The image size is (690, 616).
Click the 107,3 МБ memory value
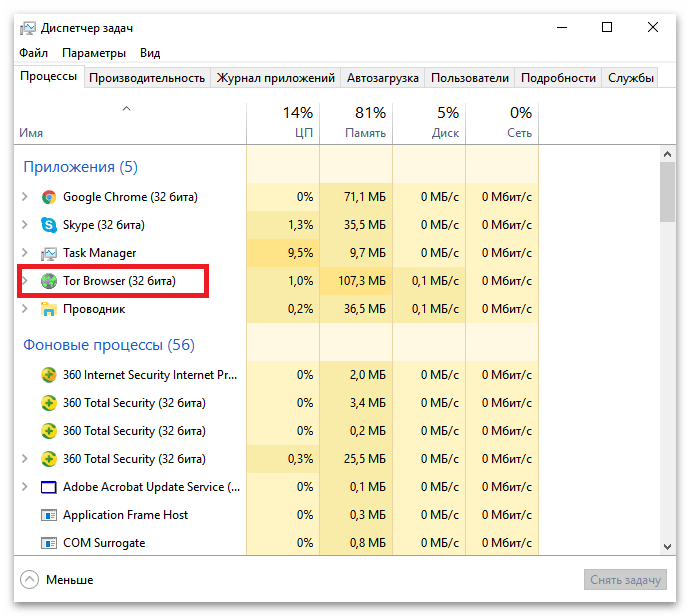(362, 281)
